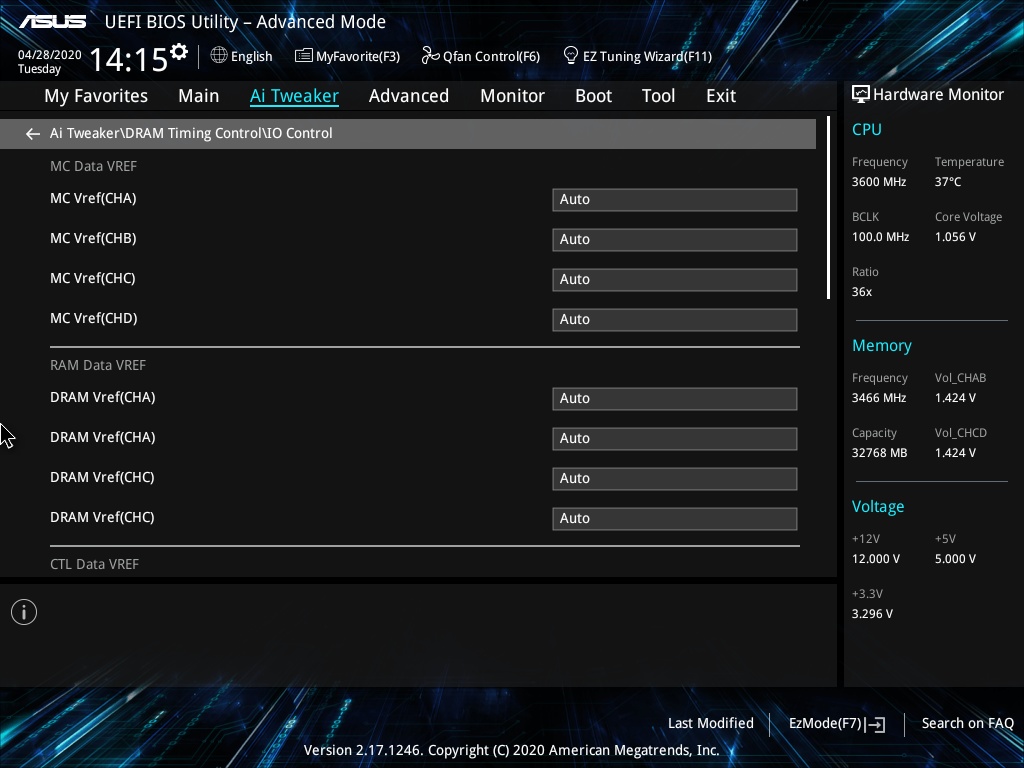The image size is (1024, 768).
Task: Click the date 04/28/2020
Action: tap(50, 55)
